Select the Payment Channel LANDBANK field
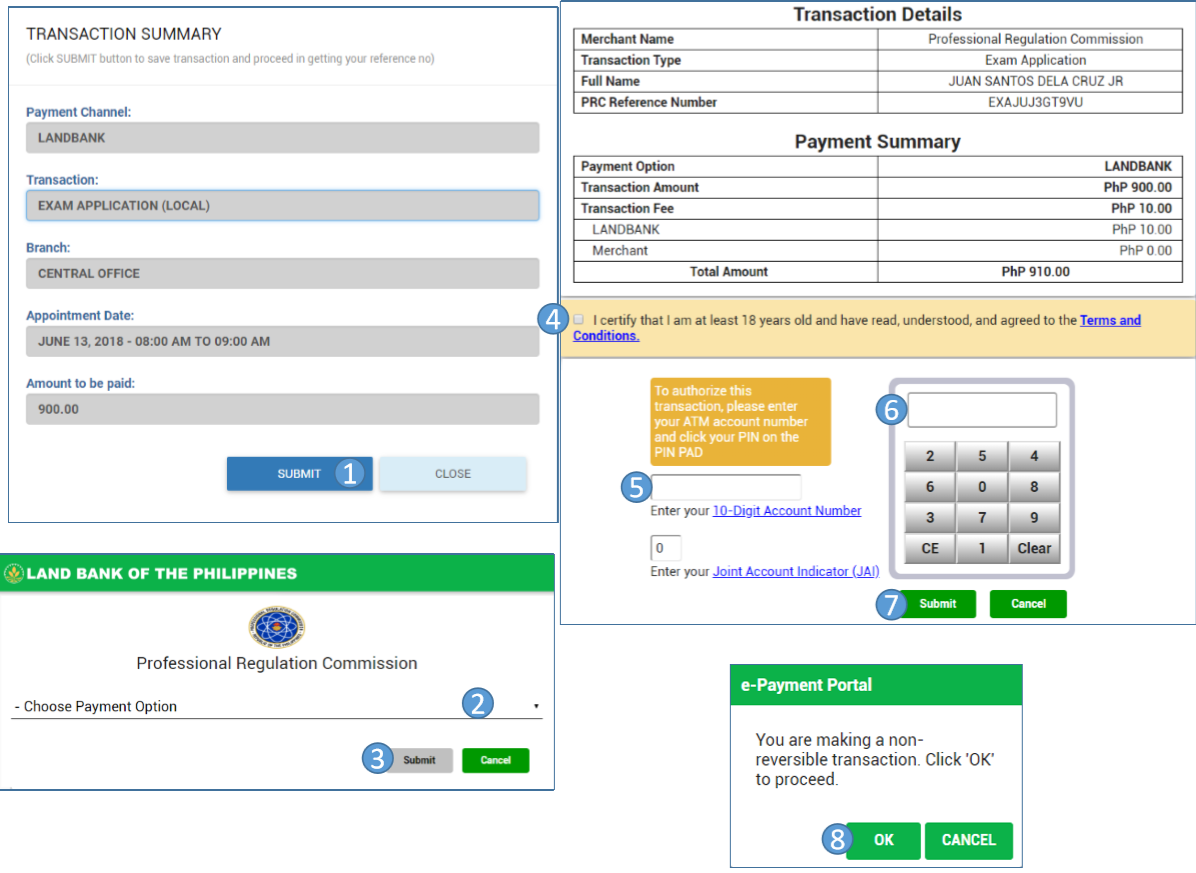The height and width of the screenshot is (873, 1196). tap(282, 138)
